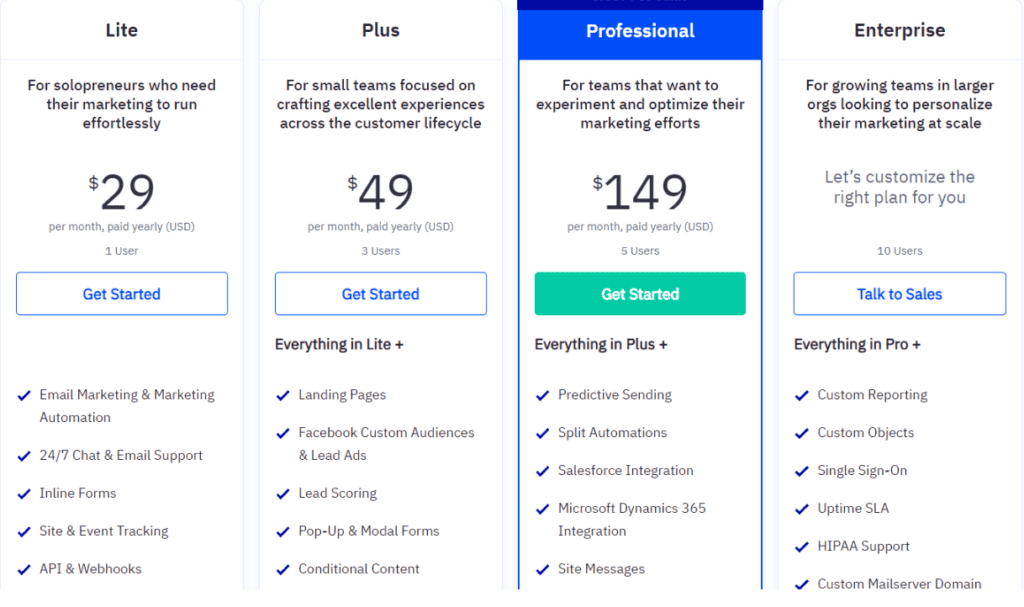
Task: Click Talk to Sales for Enterprise
Action: (x=899, y=293)
